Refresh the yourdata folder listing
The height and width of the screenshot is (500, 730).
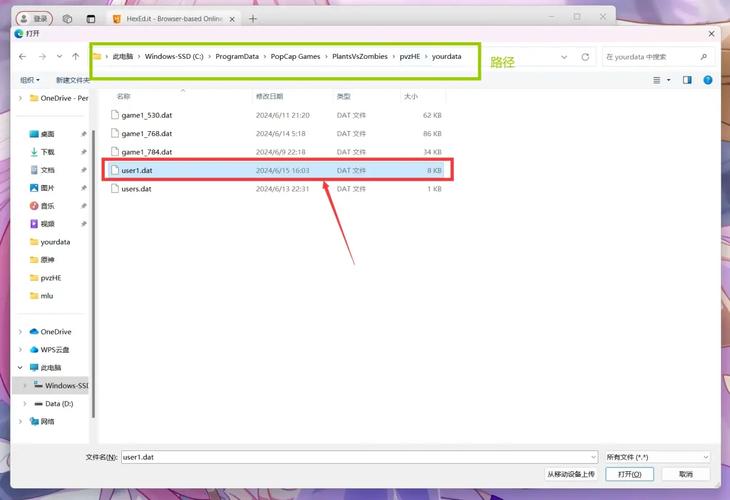click(585, 57)
